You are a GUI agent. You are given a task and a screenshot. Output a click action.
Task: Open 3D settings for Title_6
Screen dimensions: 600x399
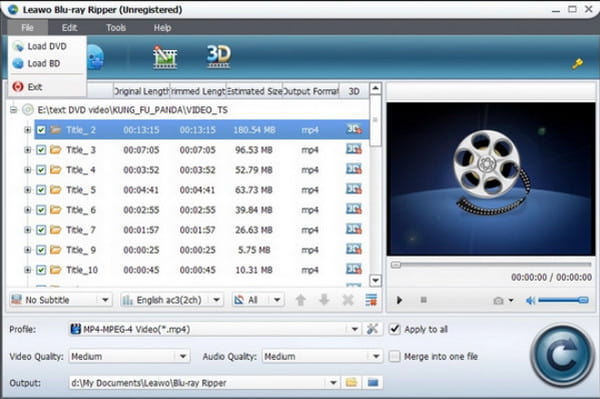(354, 209)
